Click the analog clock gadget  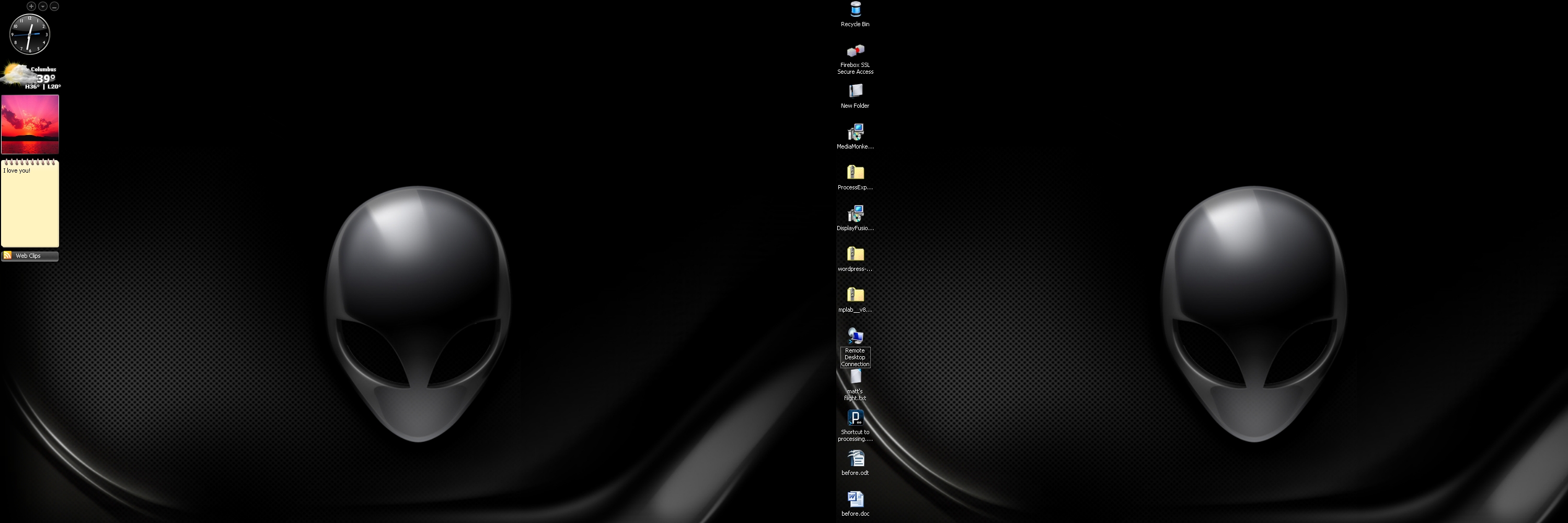pos(29,35)
